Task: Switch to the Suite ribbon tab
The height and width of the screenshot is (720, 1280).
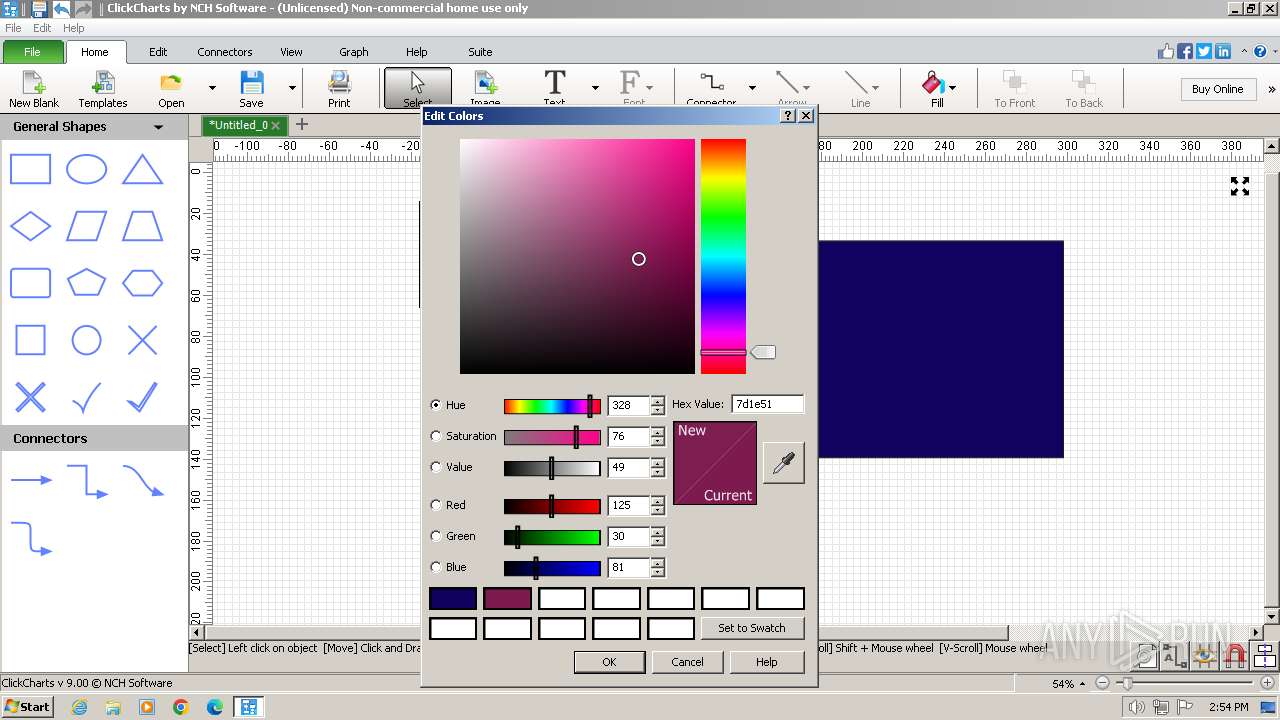Action: [480, 52]
